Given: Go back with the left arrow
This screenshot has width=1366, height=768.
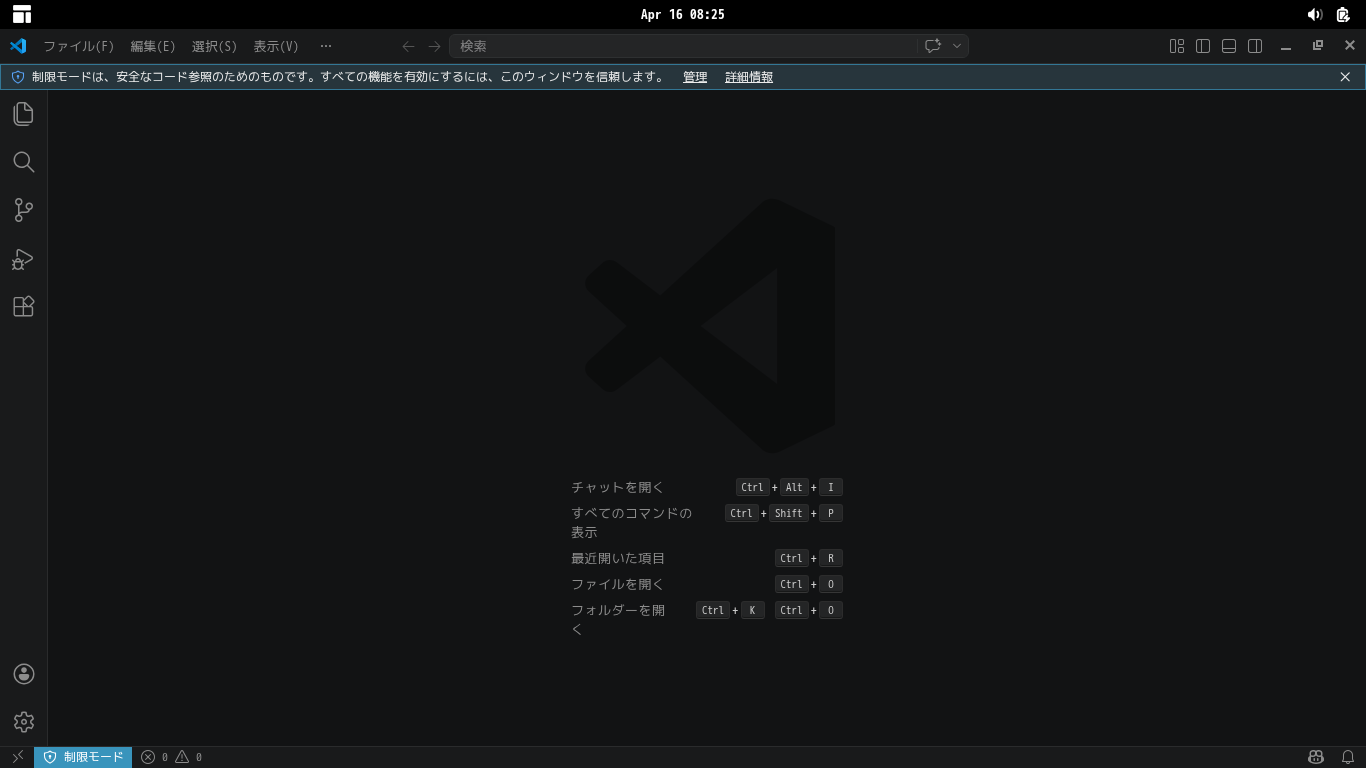Looking at the screenshot, I should click(x=408, y=46).
